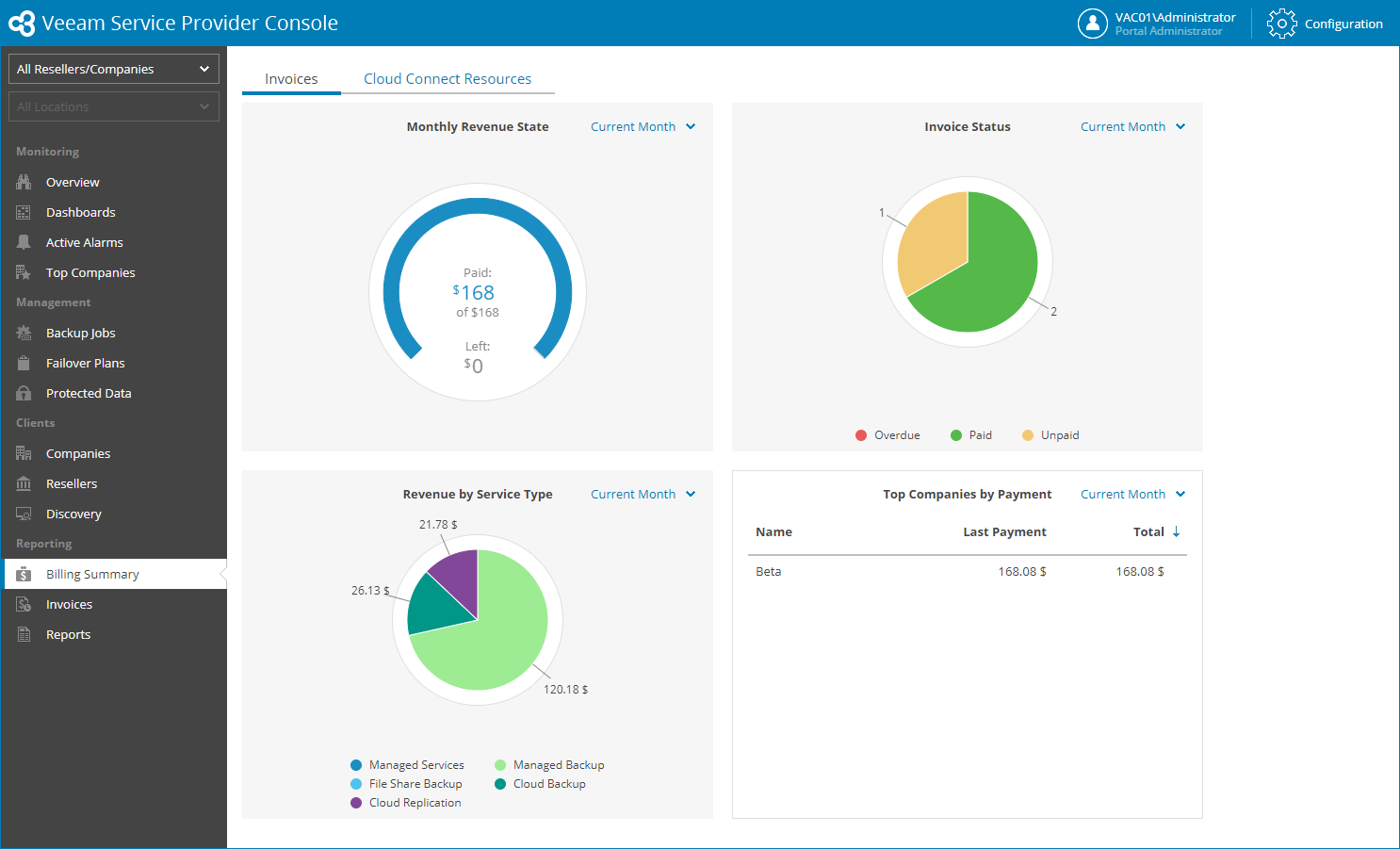Toggle the Paid legend item
The width and height of the screenshot is (1400, 849).
(970, 435)
